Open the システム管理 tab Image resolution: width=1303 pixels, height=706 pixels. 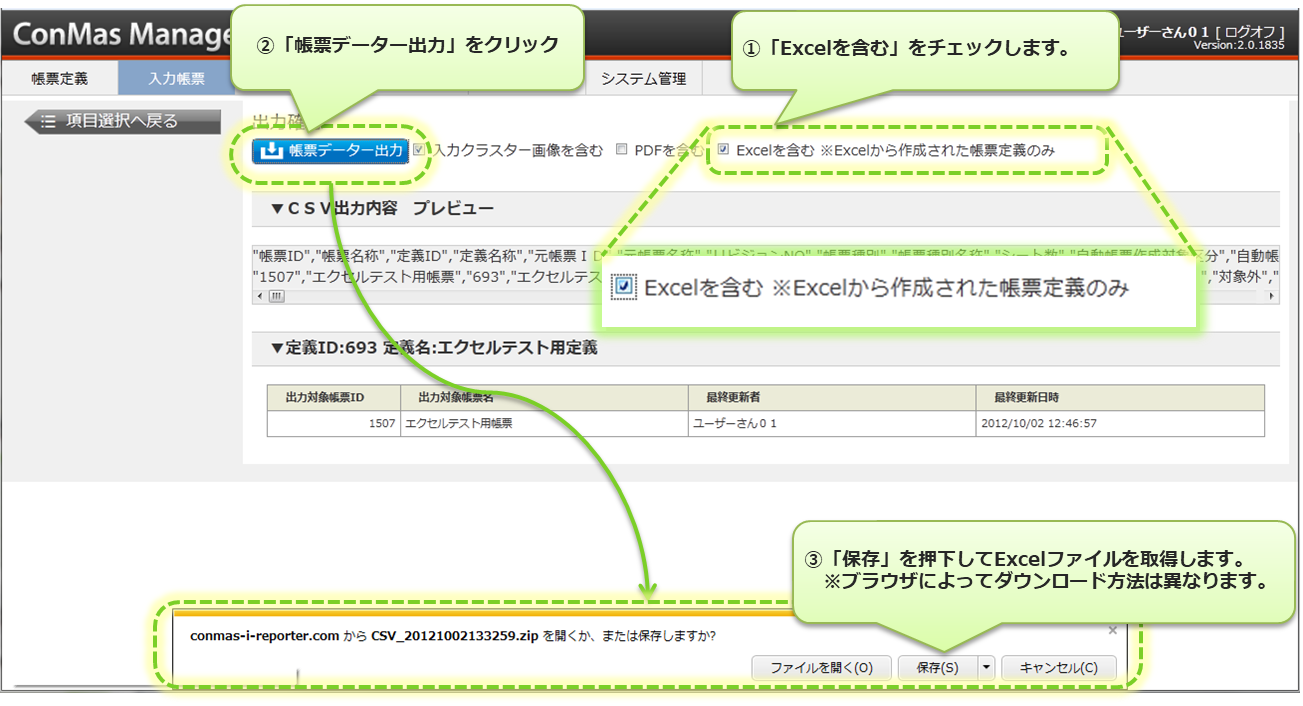[x=643, y=79]
